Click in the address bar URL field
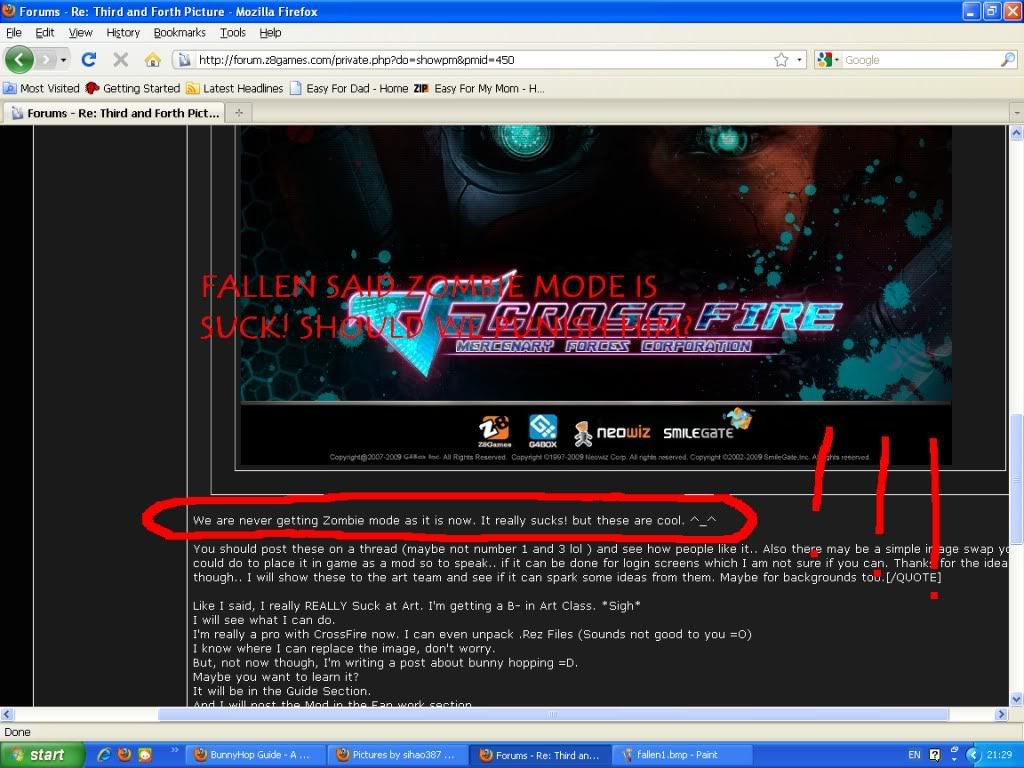1024x768 pixels. tap(480, 60)
